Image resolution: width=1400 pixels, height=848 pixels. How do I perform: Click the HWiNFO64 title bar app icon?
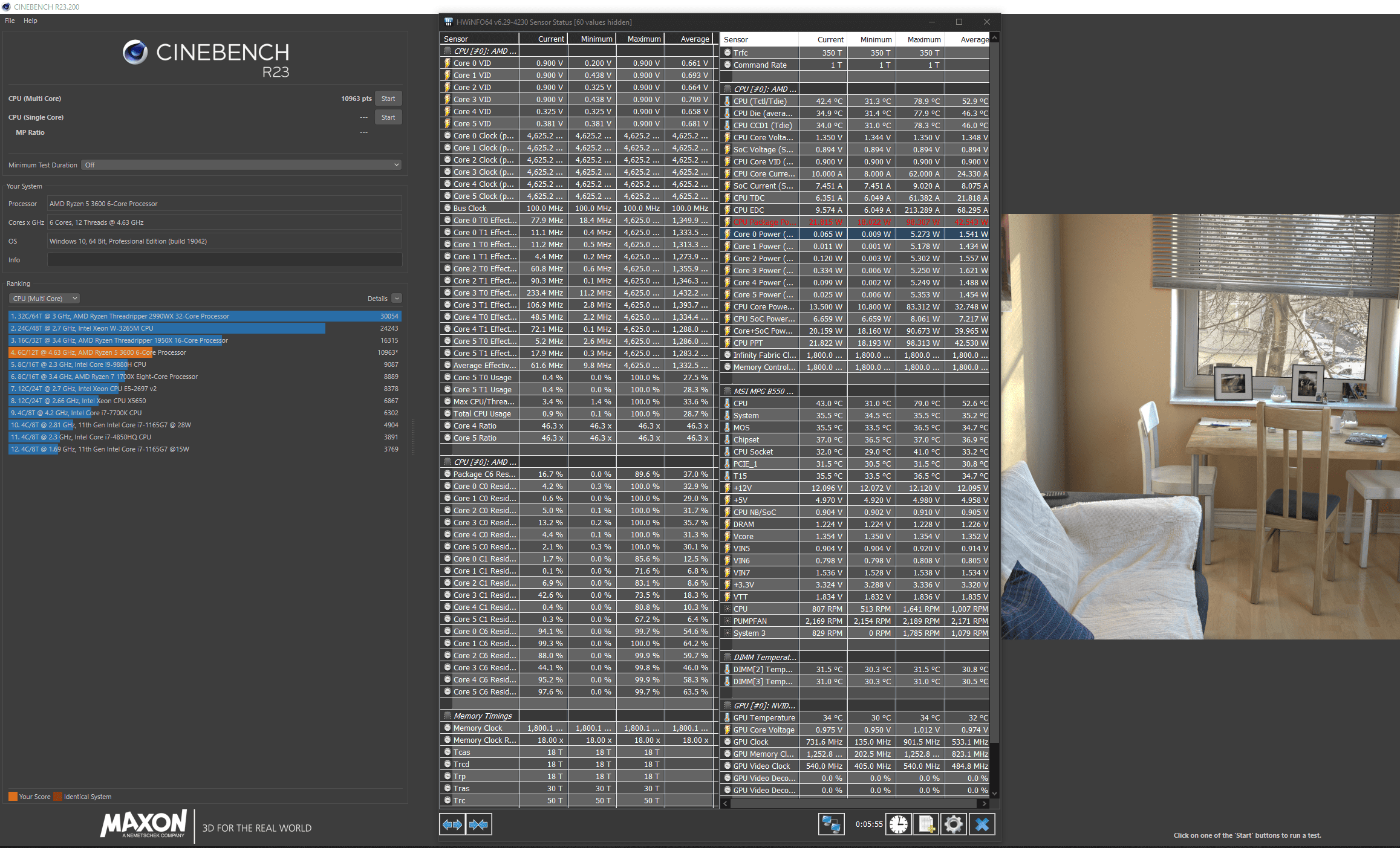coord(448,22)
